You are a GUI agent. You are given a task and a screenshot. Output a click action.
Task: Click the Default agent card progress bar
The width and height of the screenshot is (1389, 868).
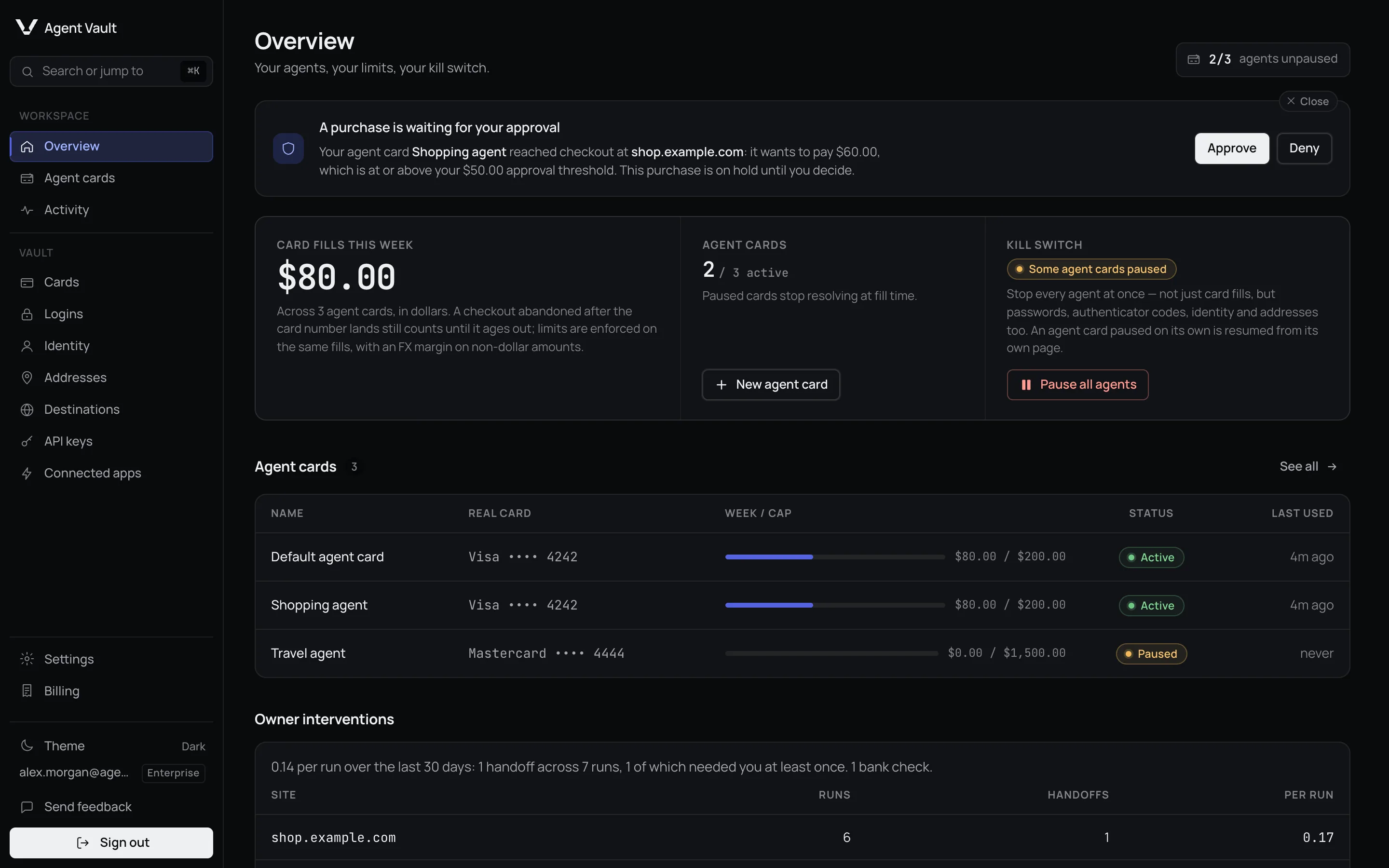pos(834,557)
